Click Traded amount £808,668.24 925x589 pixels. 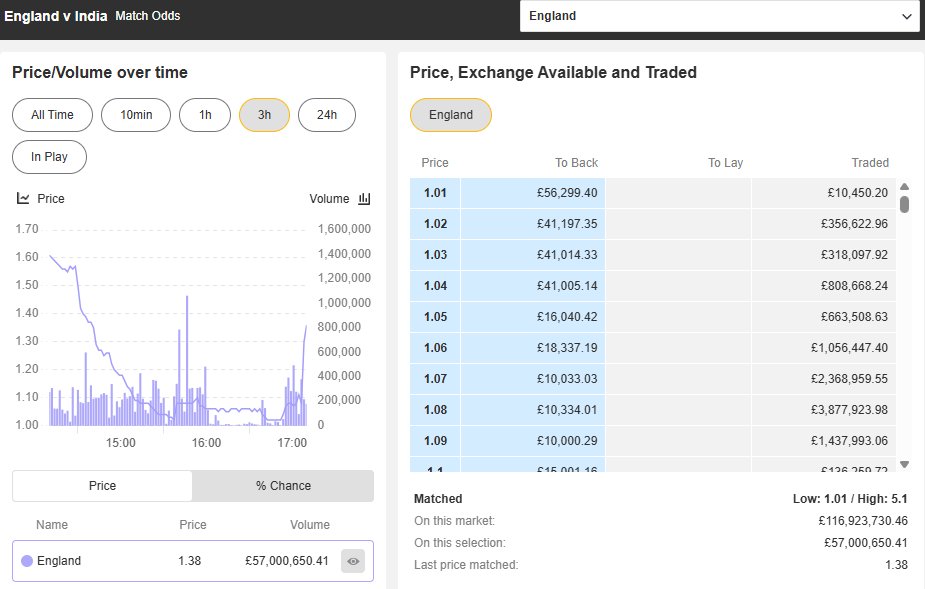(x=854, y=286)
